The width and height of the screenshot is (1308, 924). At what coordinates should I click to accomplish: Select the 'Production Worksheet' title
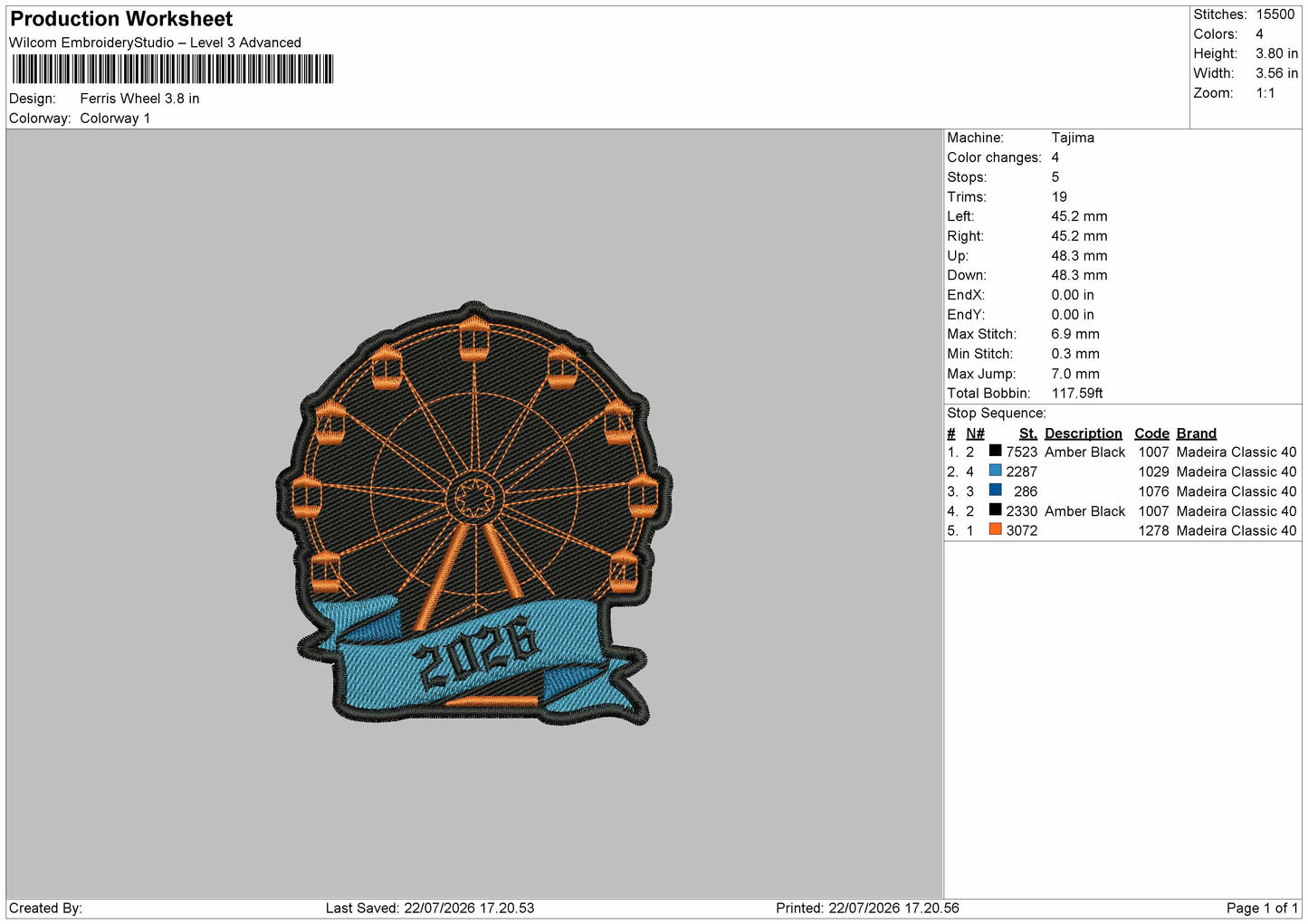click(x=121, y=19)
